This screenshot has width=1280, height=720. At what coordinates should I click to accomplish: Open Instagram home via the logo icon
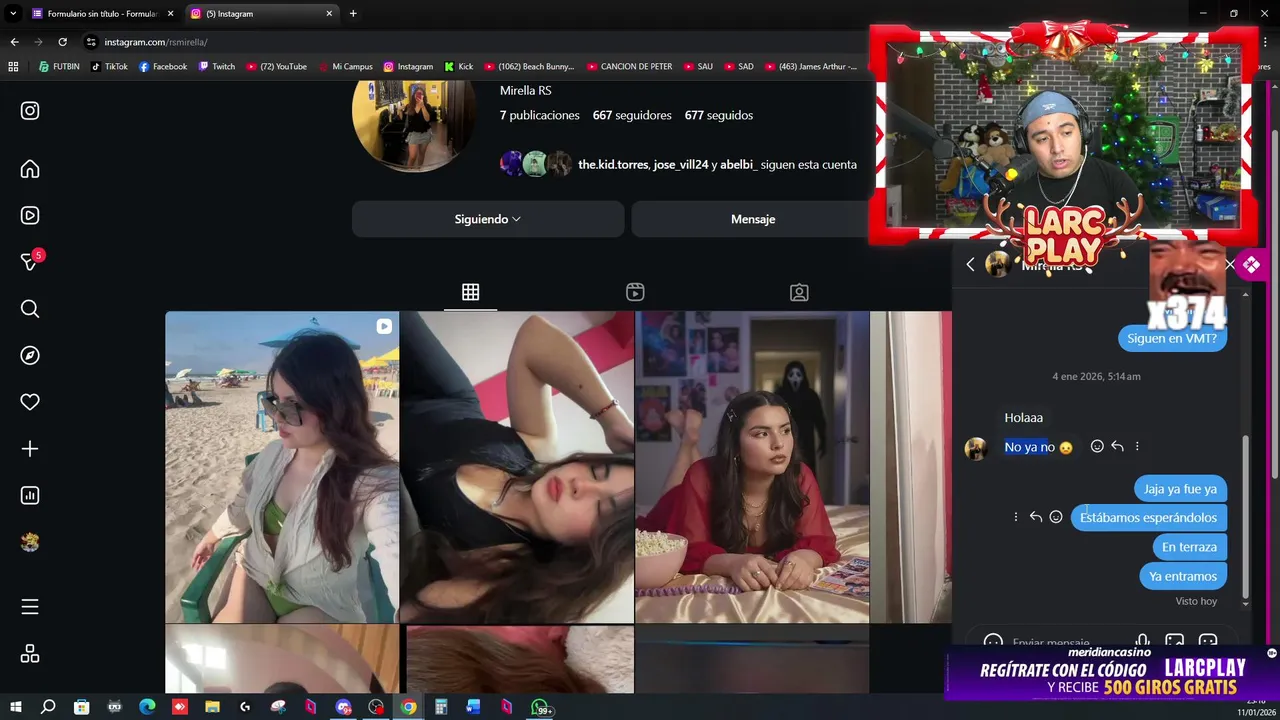click(30, 110)
